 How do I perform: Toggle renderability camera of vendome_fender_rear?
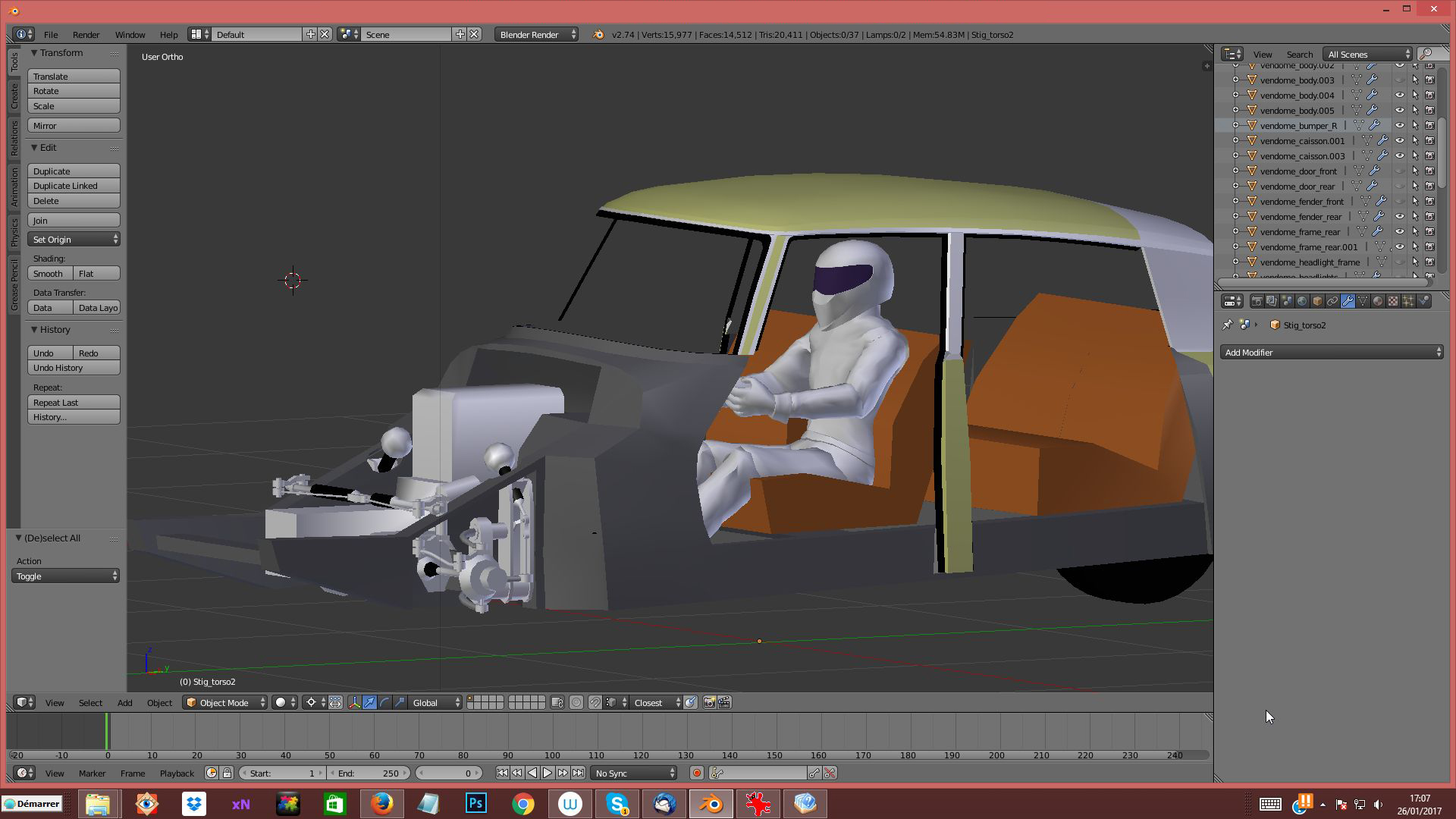pos(1430,216)
